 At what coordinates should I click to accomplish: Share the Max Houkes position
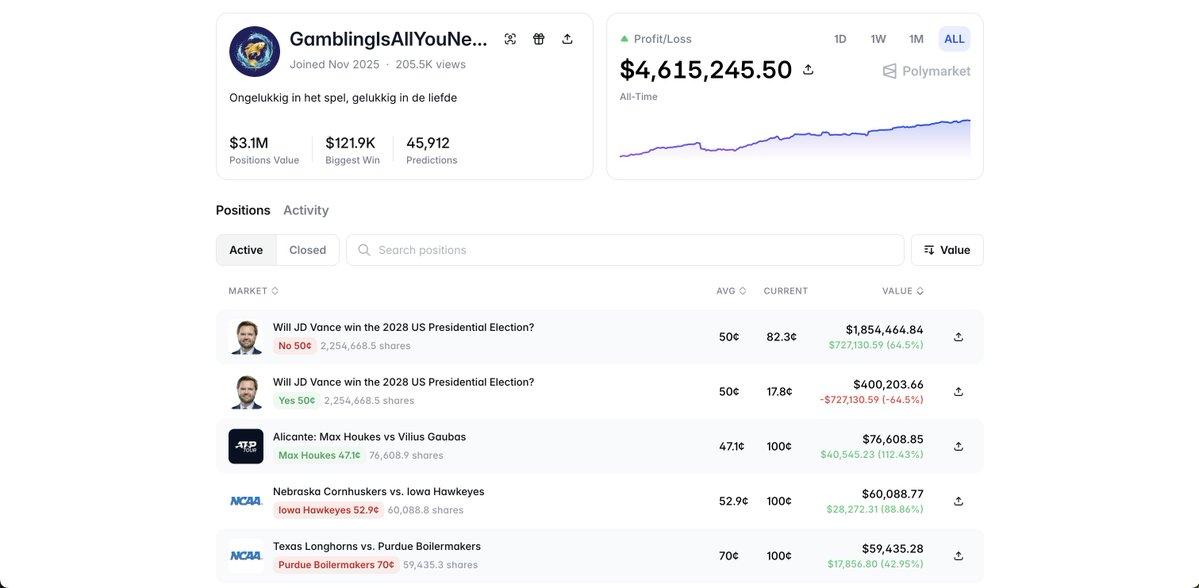pyautogui.click(x=958, y=446)
